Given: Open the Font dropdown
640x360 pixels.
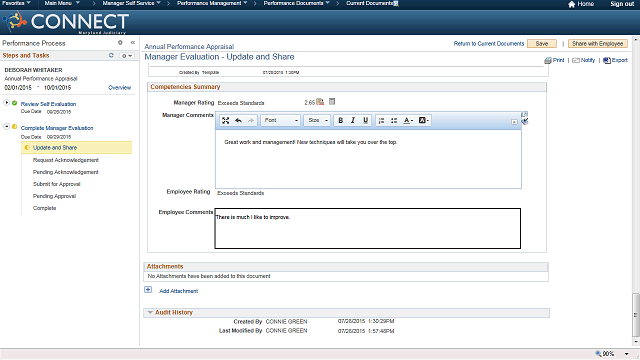Looking at the screenshot, I should point(281,120).
